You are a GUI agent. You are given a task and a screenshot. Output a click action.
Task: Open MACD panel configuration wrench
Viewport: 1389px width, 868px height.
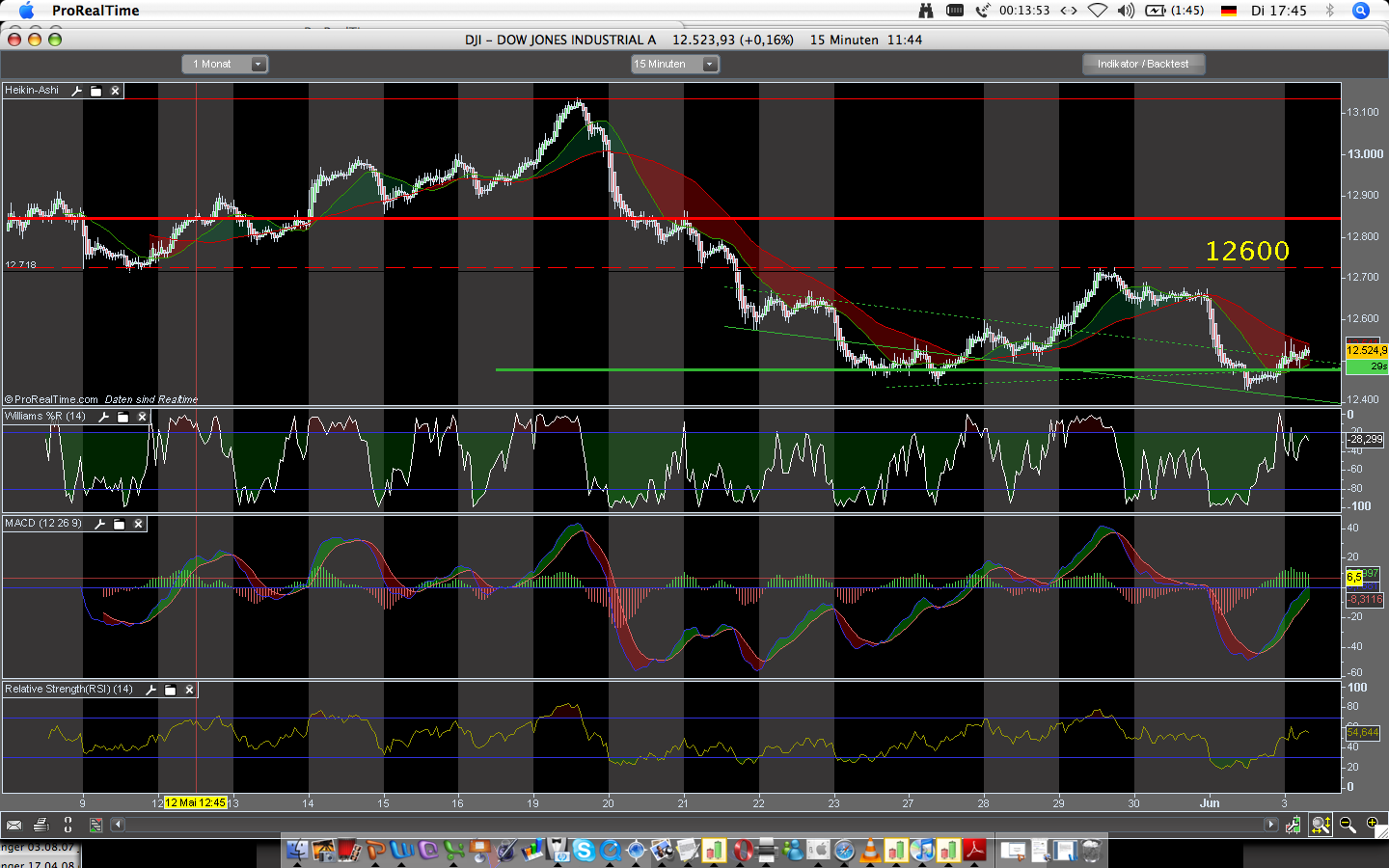click(x=100, y=524)
